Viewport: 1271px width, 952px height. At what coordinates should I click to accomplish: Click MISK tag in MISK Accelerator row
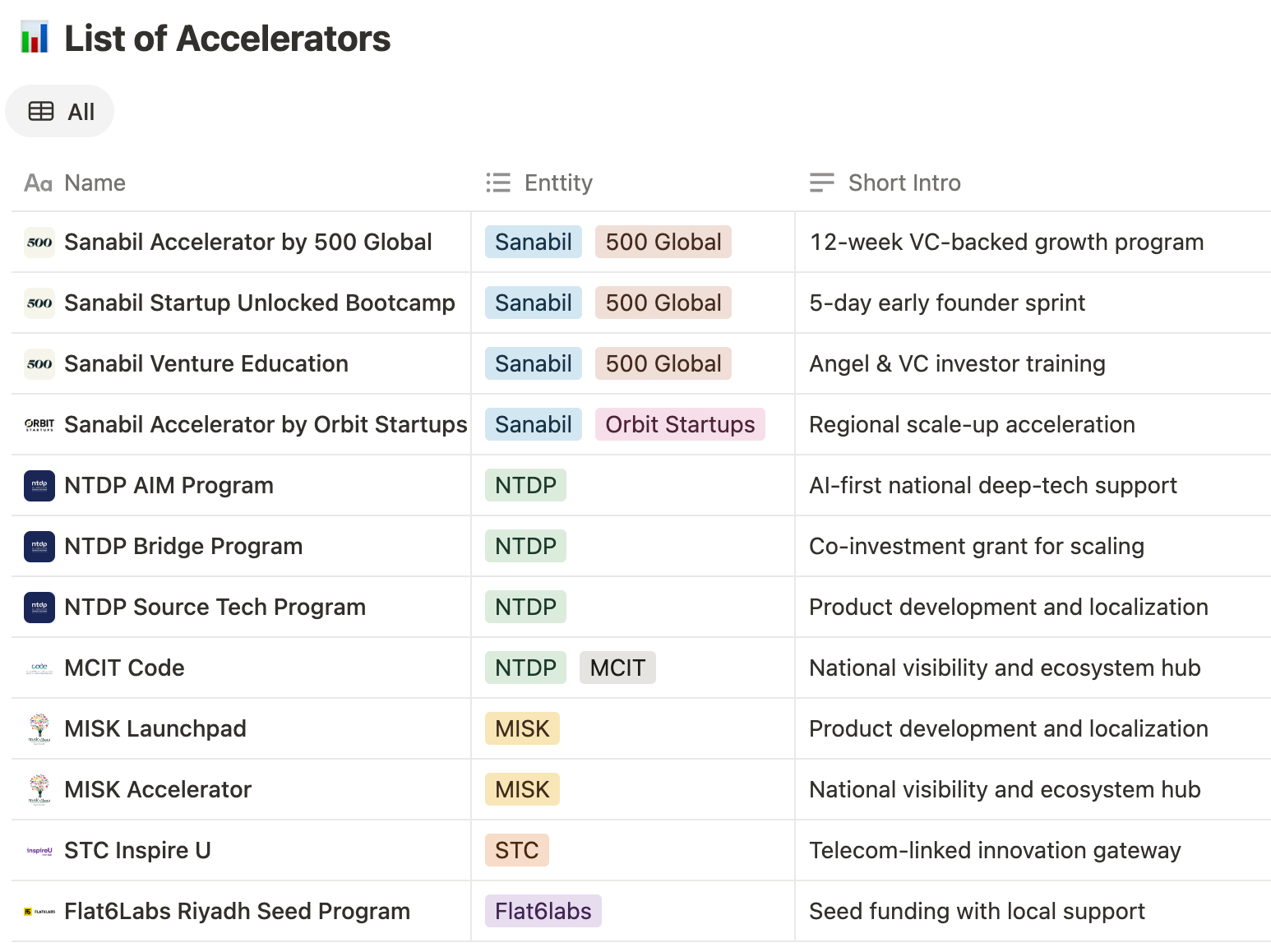[523, 790]
